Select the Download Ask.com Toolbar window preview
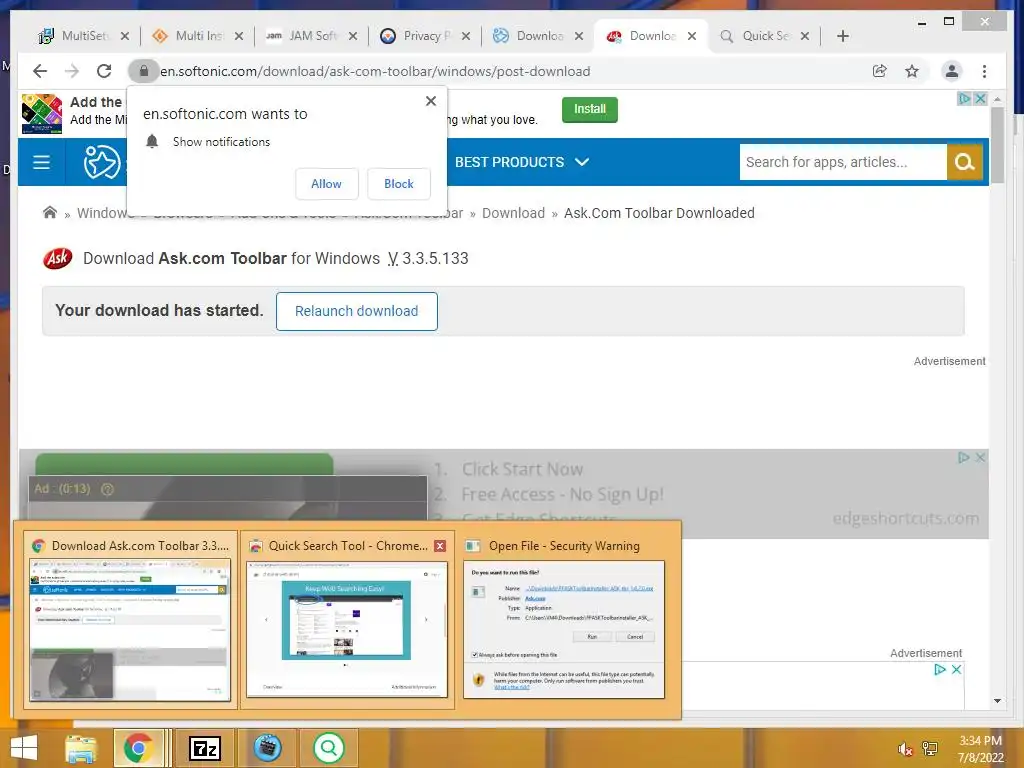This screenshot has height=768, width=1024. [131, 620]
